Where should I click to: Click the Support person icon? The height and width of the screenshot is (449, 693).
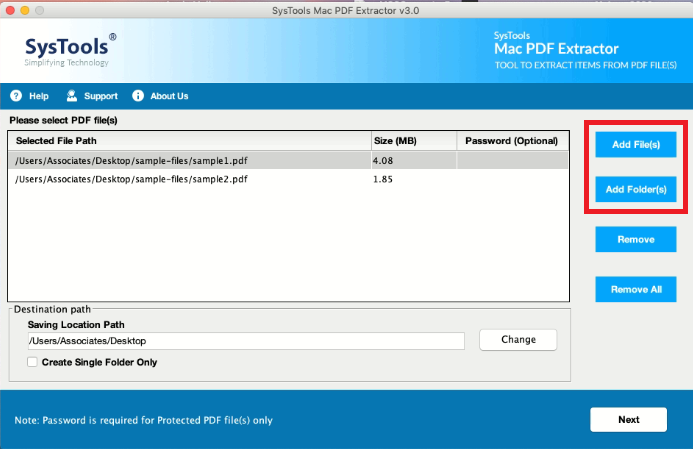tap(72, 96)
